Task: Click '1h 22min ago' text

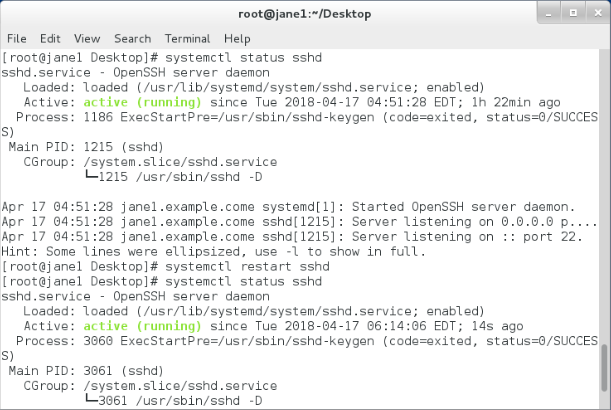Action: click(x=516, y=102)
